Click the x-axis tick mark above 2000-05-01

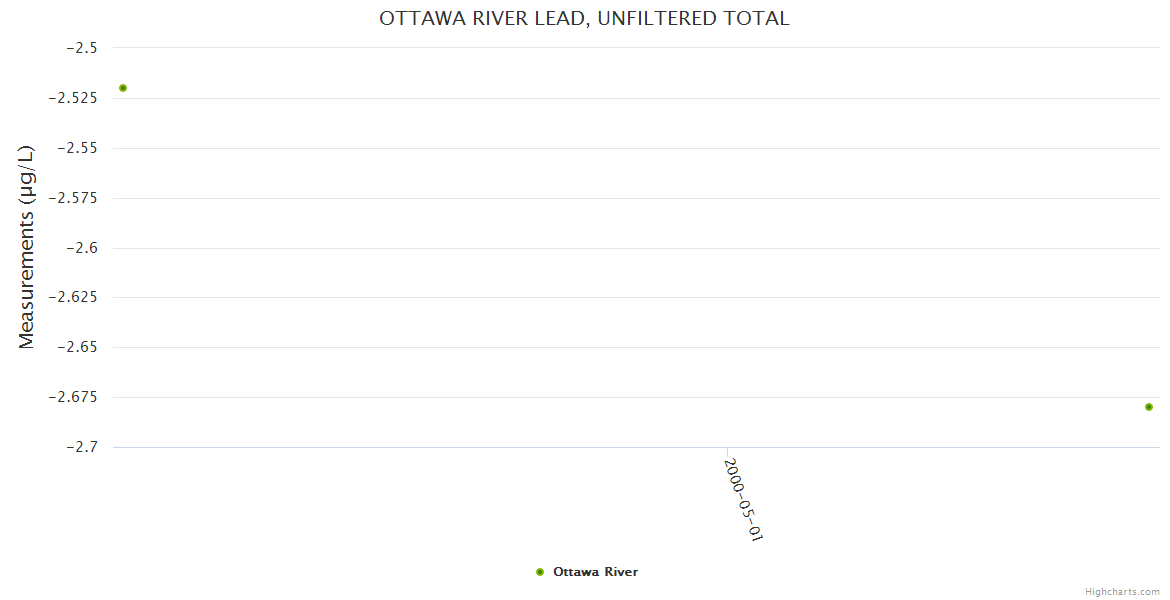(727, 452)
